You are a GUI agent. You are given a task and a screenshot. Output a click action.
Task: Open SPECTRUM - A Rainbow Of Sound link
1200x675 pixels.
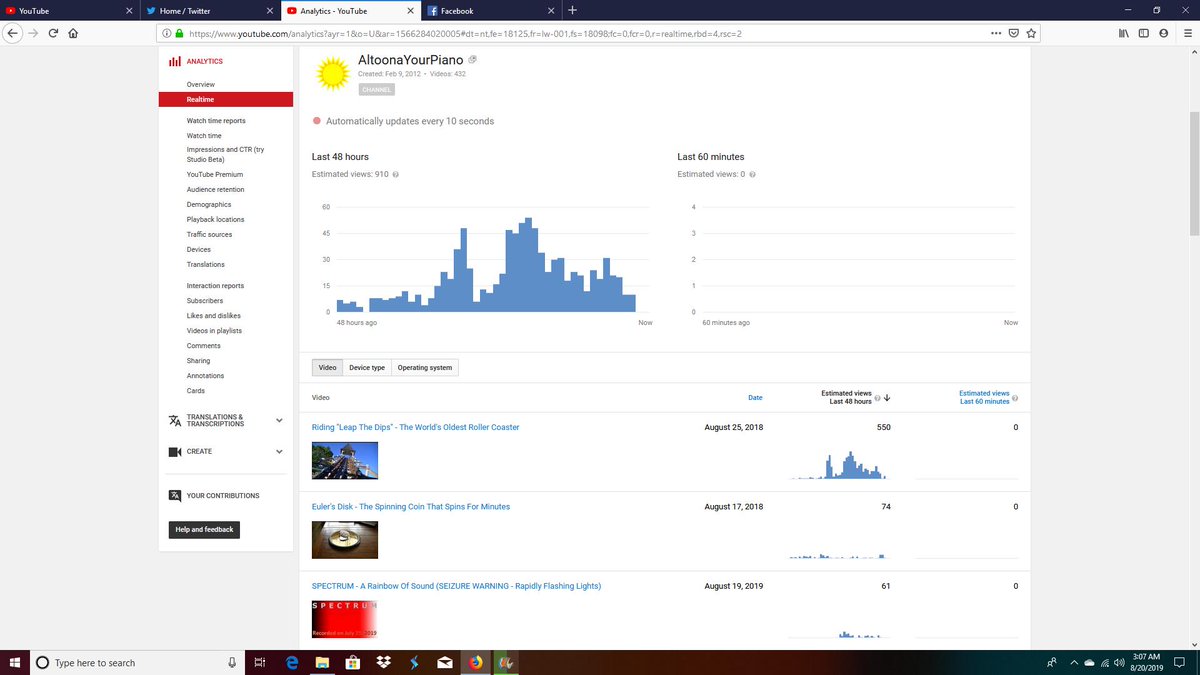tap(456, 585)
